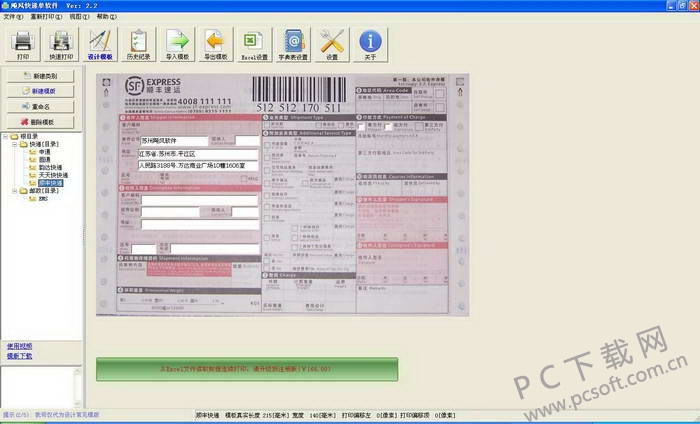The width and height of the screenshot is (700, 424).
Task: Click the 快速打印 quick print icon
Action: (x=61, y=44)
